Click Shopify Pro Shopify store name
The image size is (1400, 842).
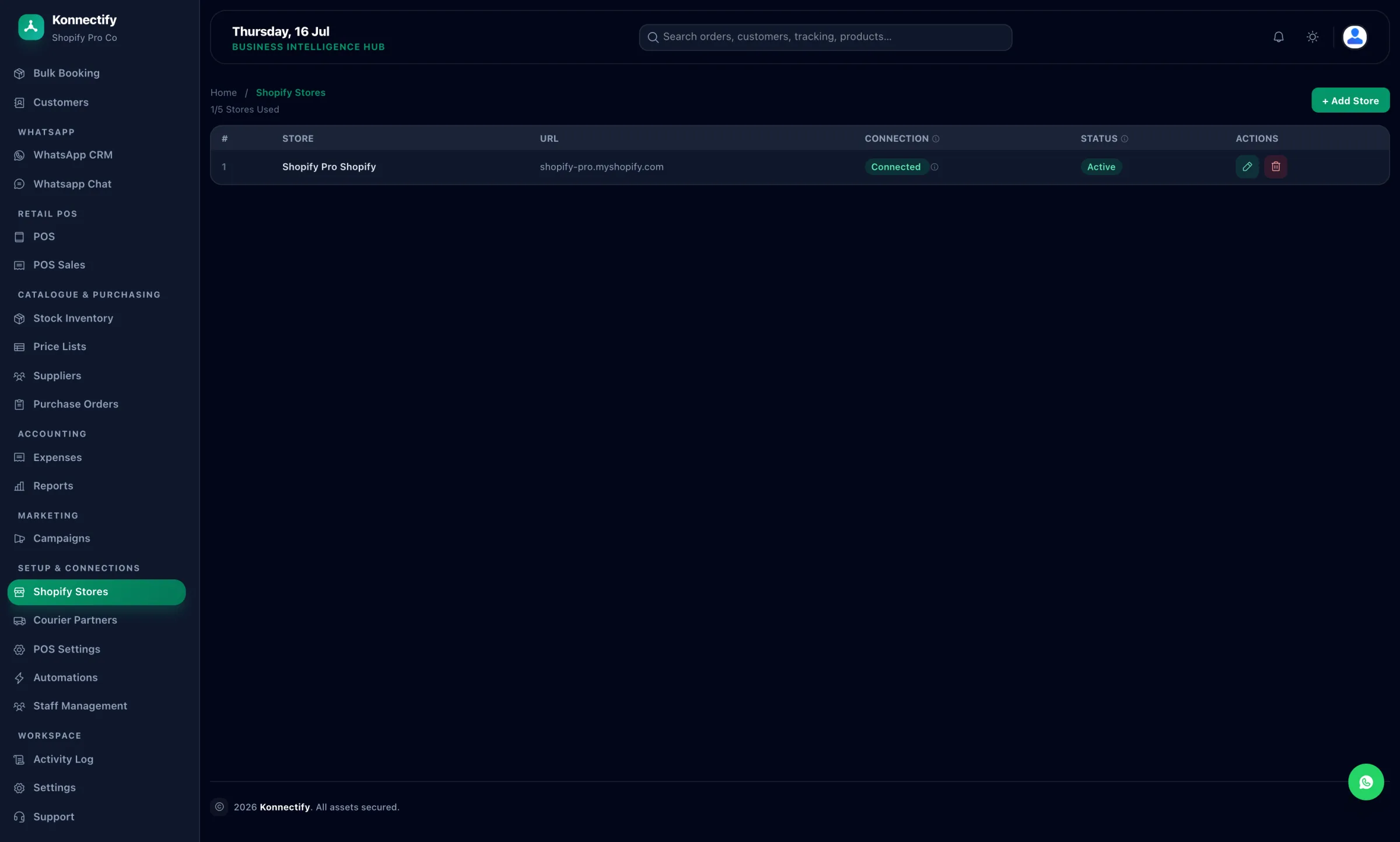point(329,167)
